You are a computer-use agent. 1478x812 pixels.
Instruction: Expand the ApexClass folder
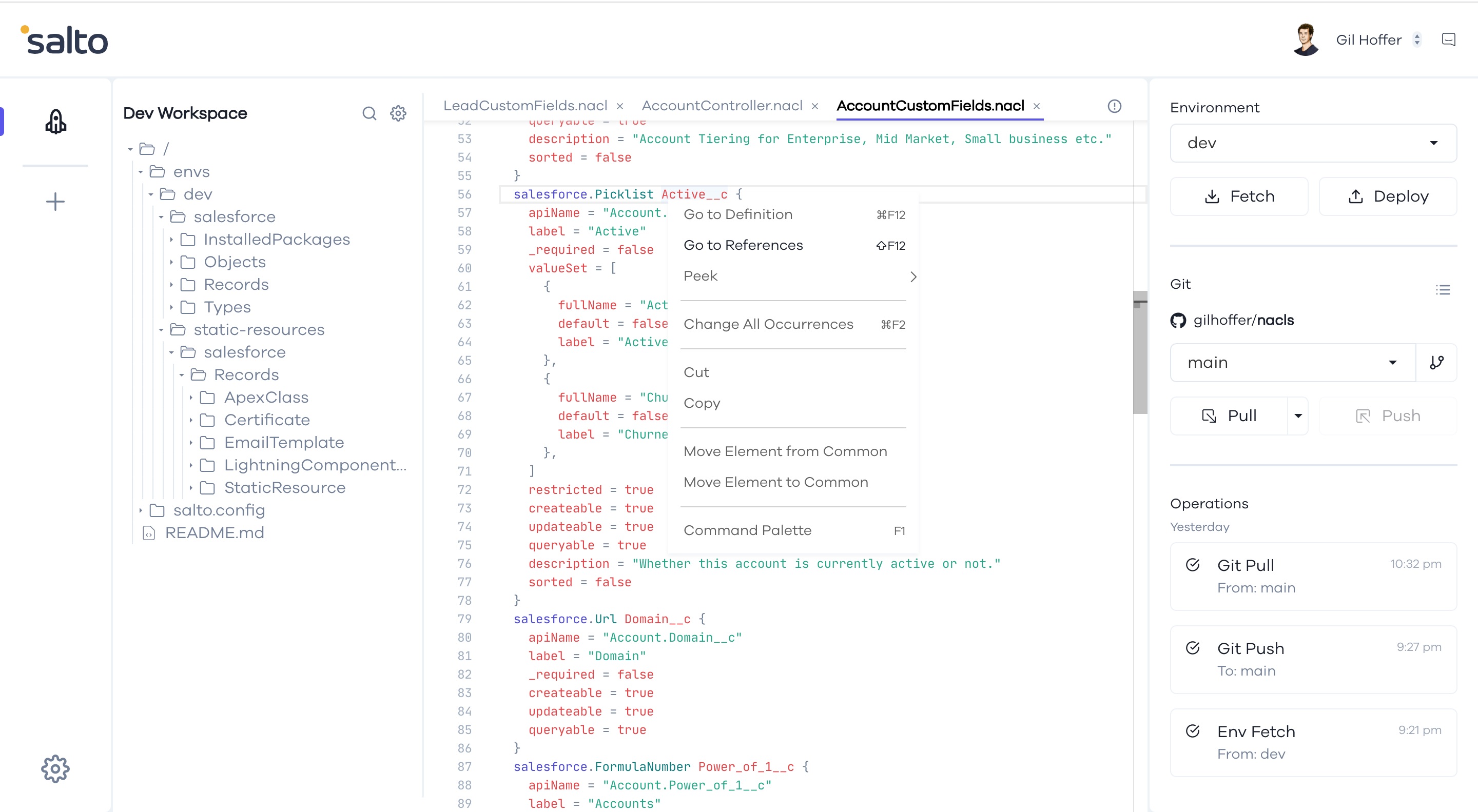[x=191, y=398]
